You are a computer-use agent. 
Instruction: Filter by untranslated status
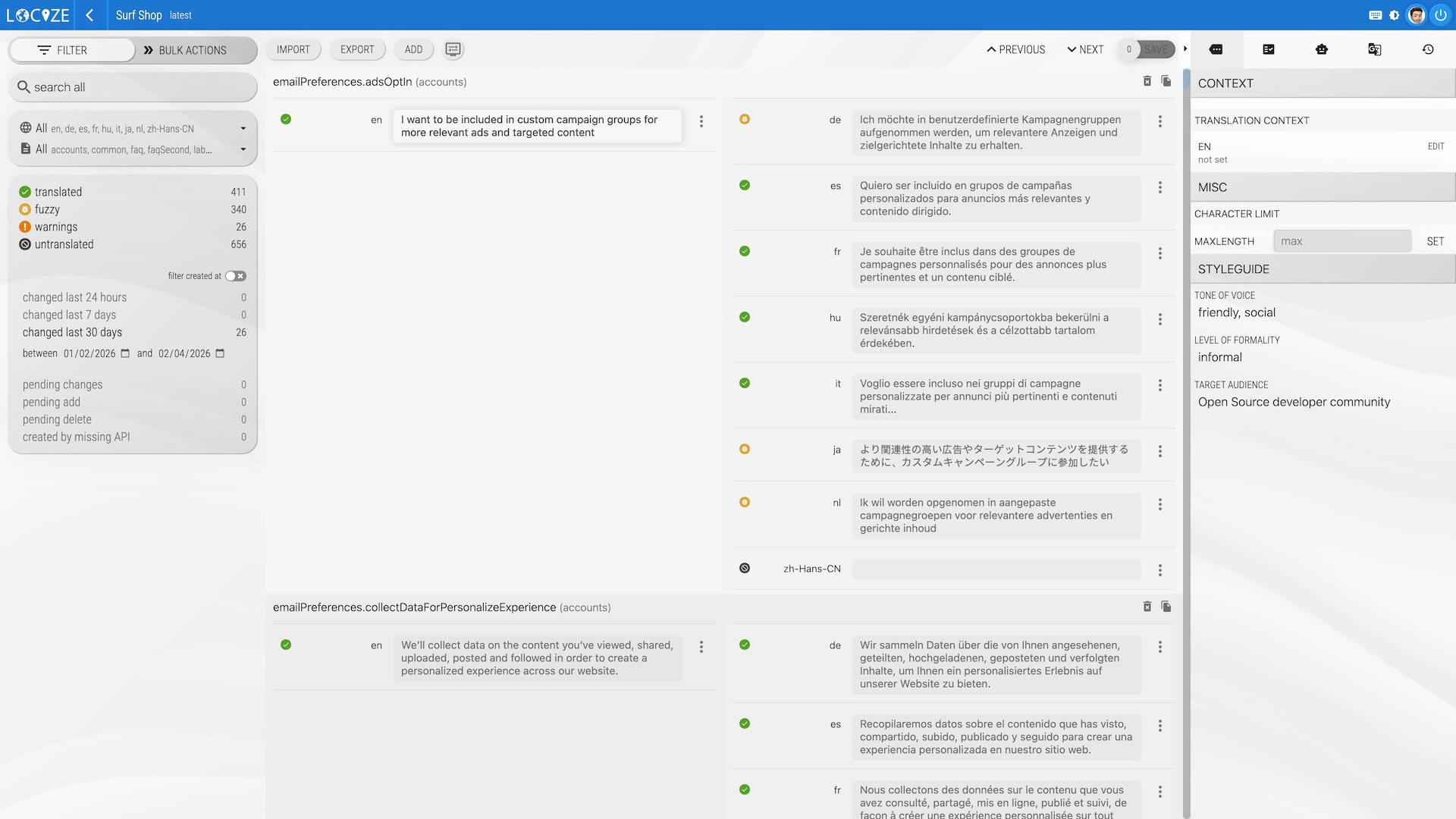click(x=64, y=244)
